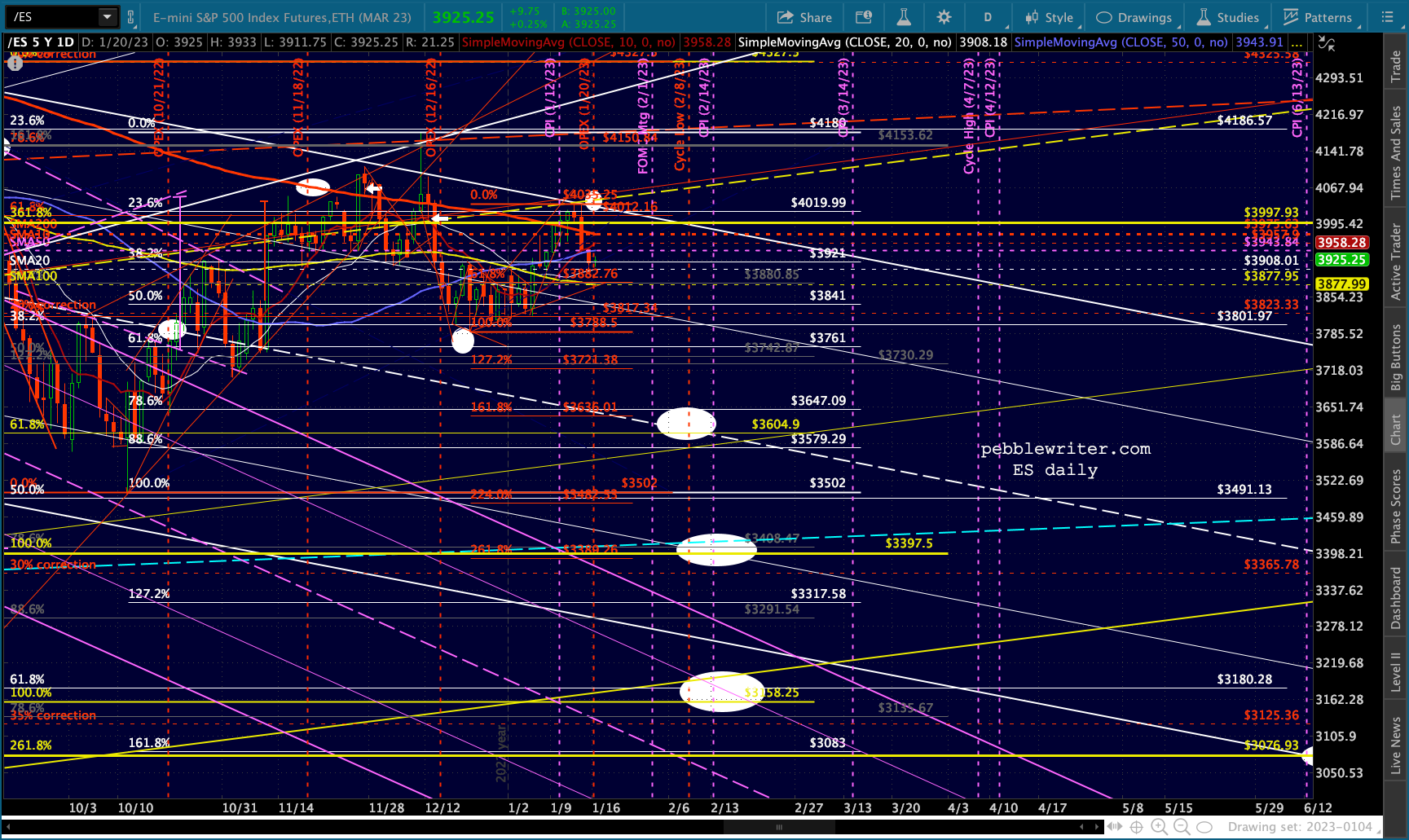
Task: Click the 3050.53 price axis label
Action: coord(1339,772)
